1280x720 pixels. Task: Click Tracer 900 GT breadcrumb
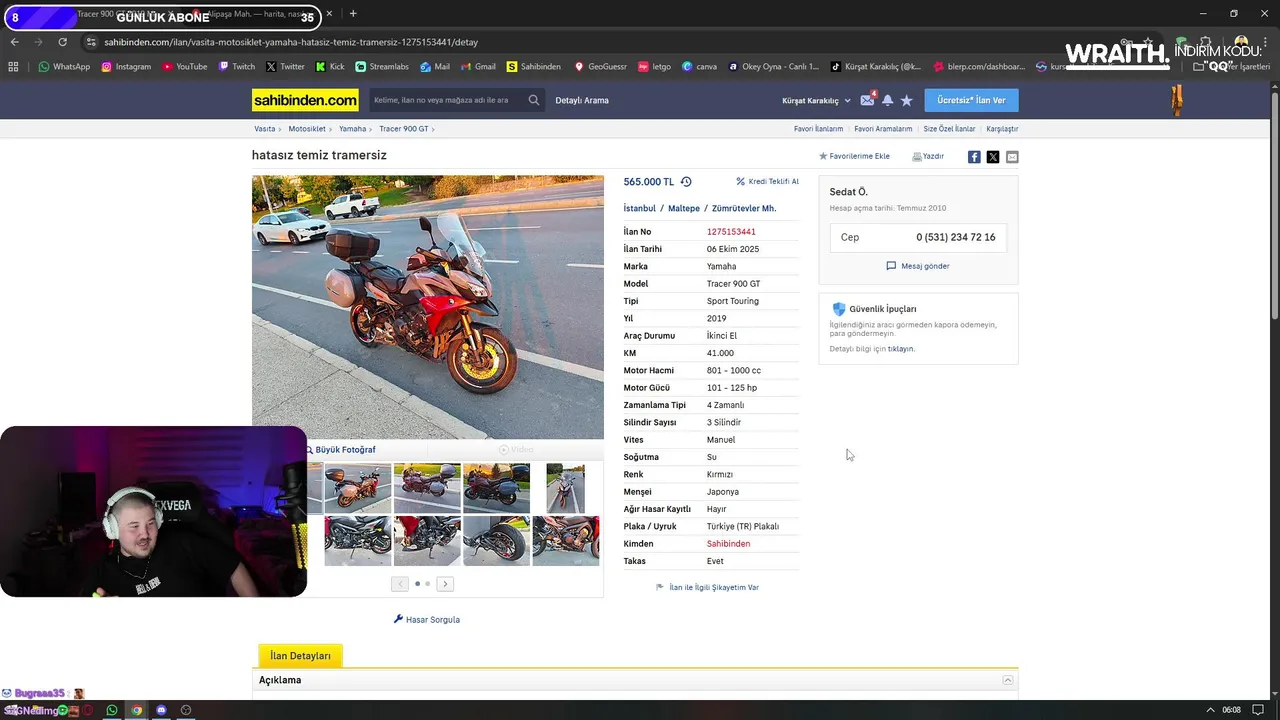tap(403, 129)
